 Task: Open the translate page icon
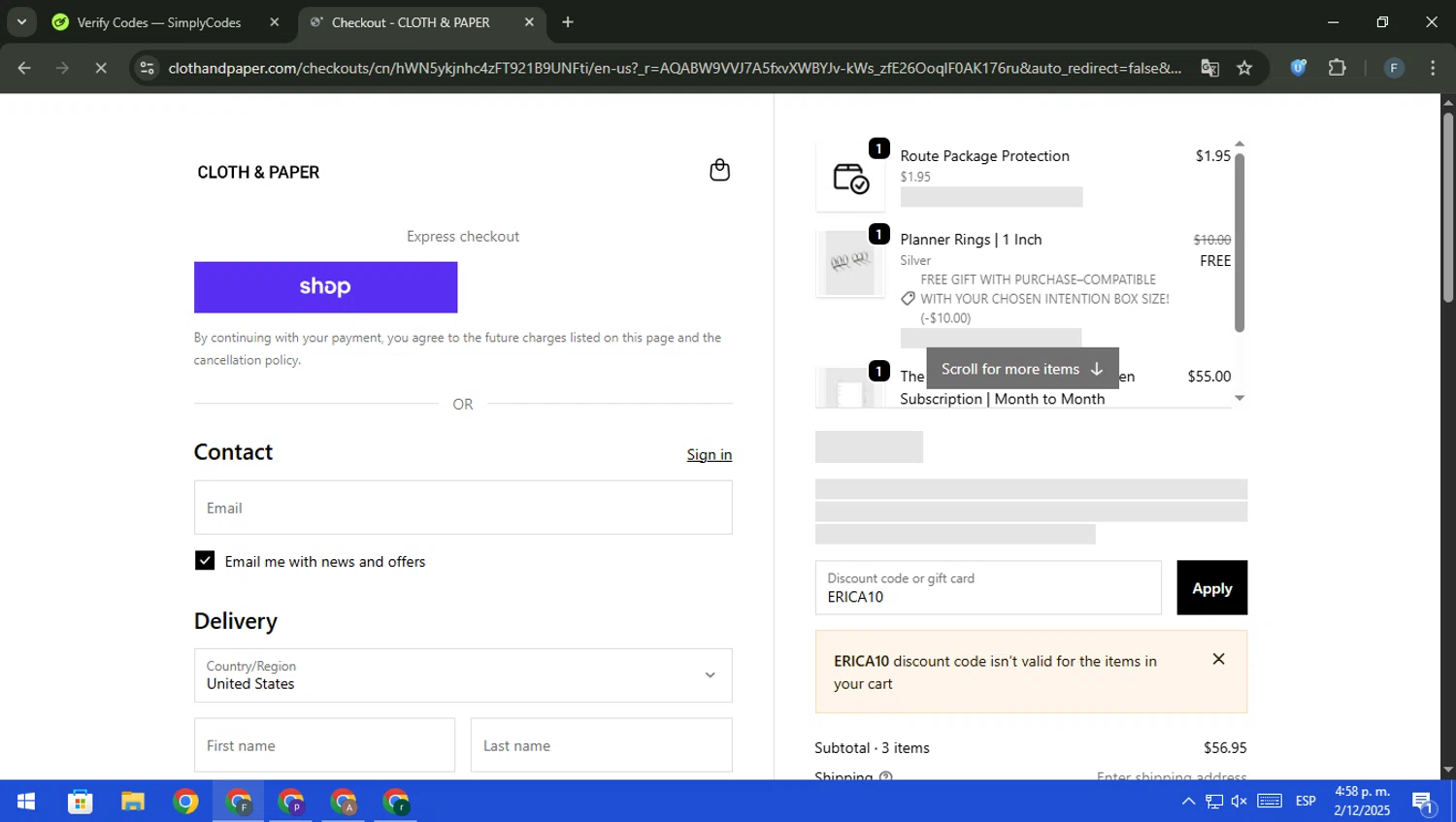coord(1209,68)
